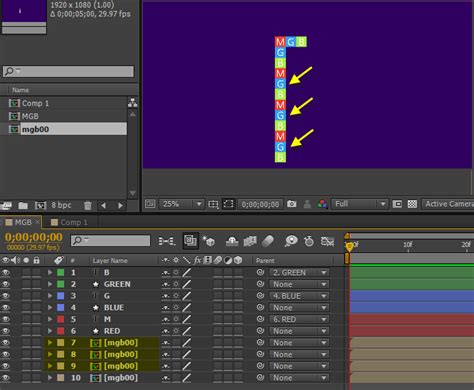Open the show channel color icon
Image resolution: width=474 pixels, height=390 pixels.
click(x=322, y=204)
